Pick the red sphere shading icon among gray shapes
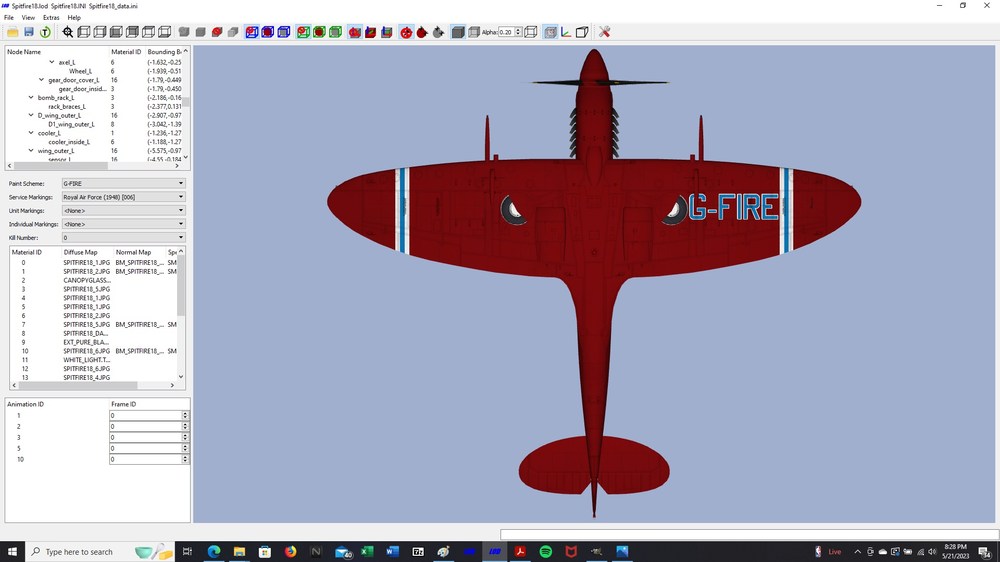The height and width of the screenshot is (562, 1000). point(217,32)
